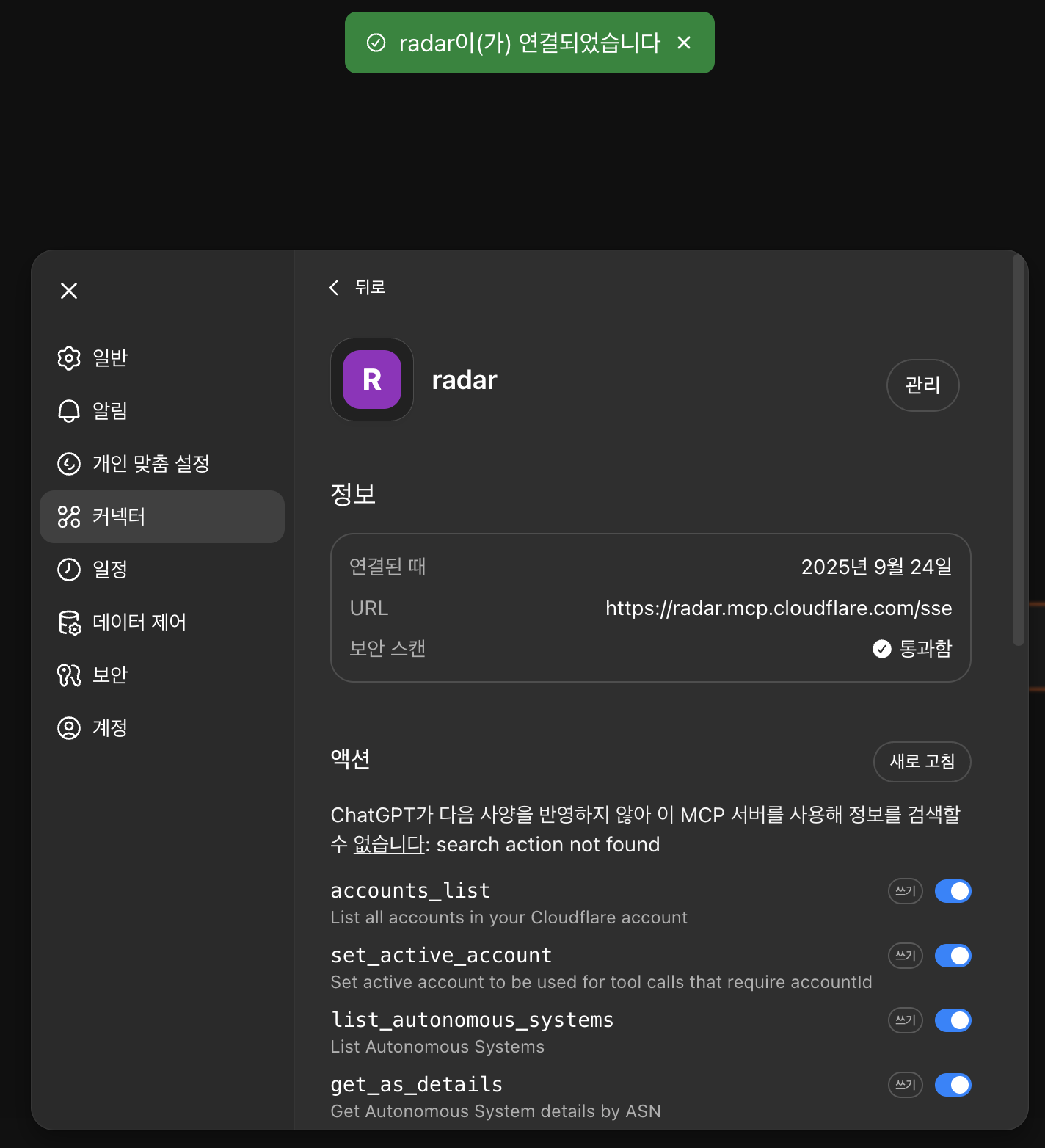1045x1148 pixels.
Task: Click the set_active_account action name
Action: [441, 956]
